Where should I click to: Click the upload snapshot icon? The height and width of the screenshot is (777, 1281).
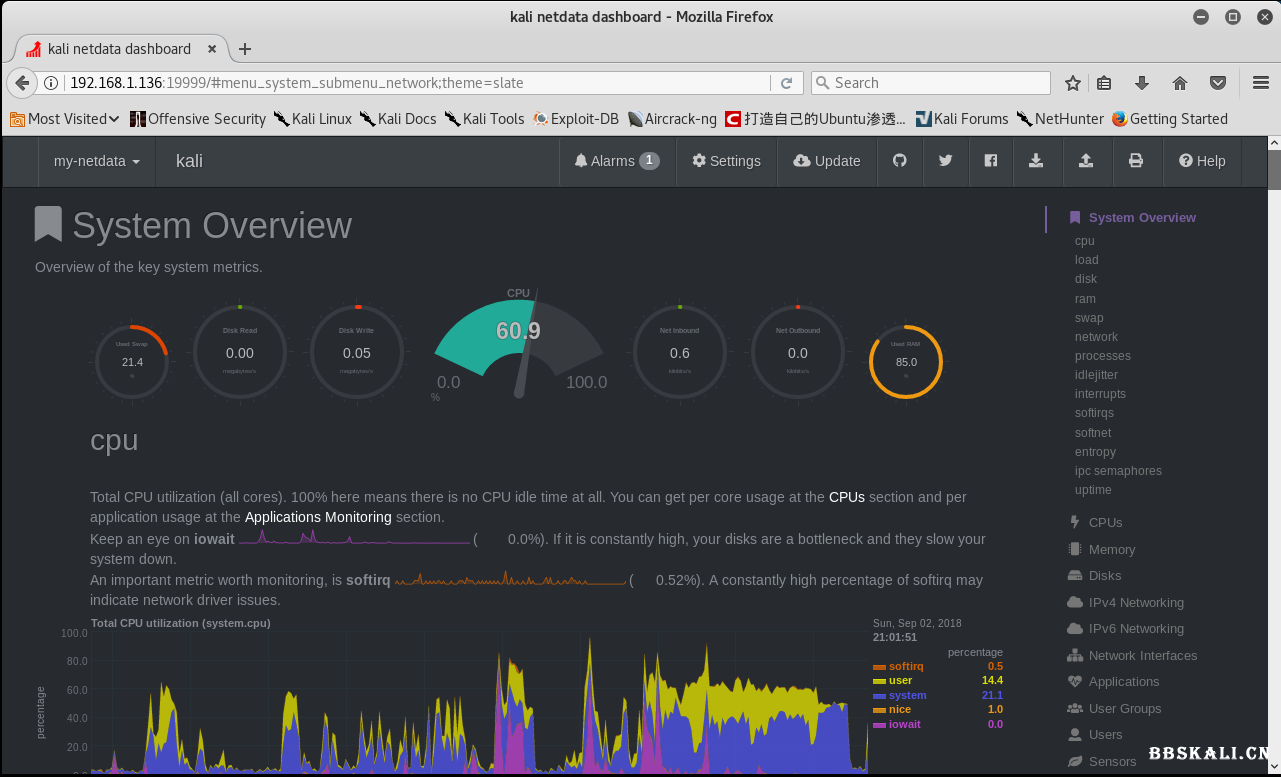click(x=1086, y=161)
